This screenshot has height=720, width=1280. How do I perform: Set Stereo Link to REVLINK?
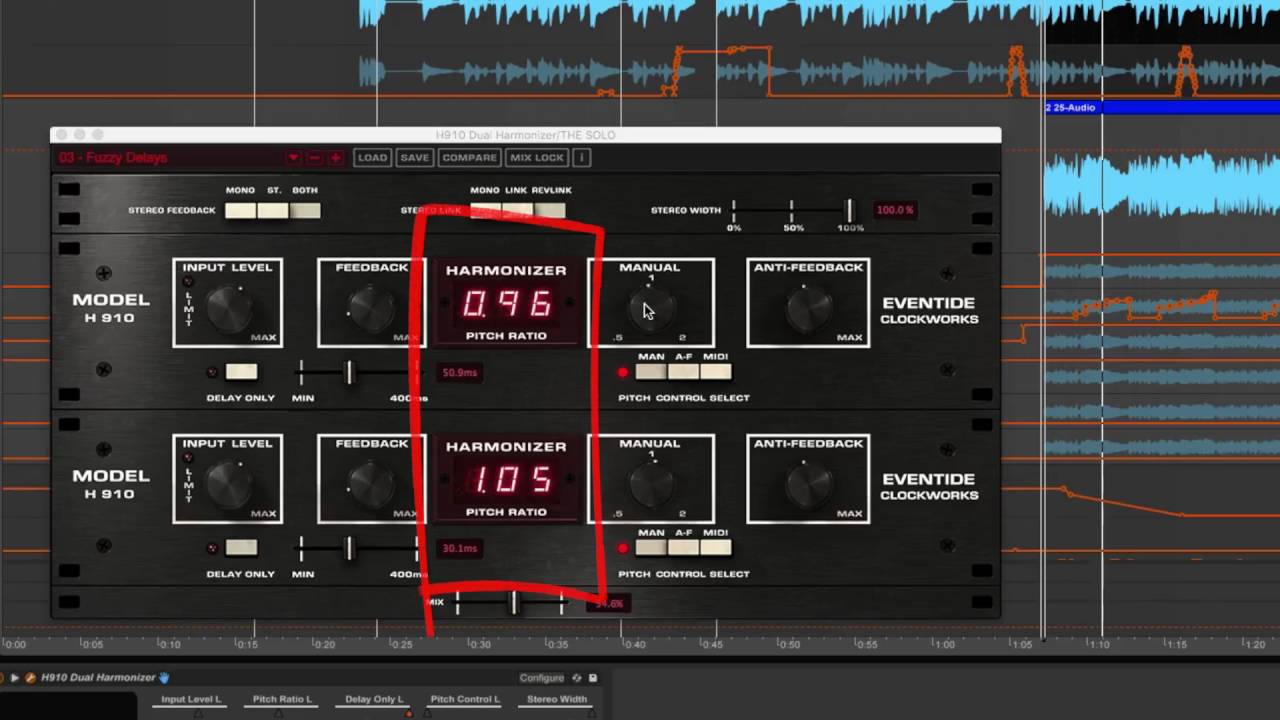[x=550, y=210]
